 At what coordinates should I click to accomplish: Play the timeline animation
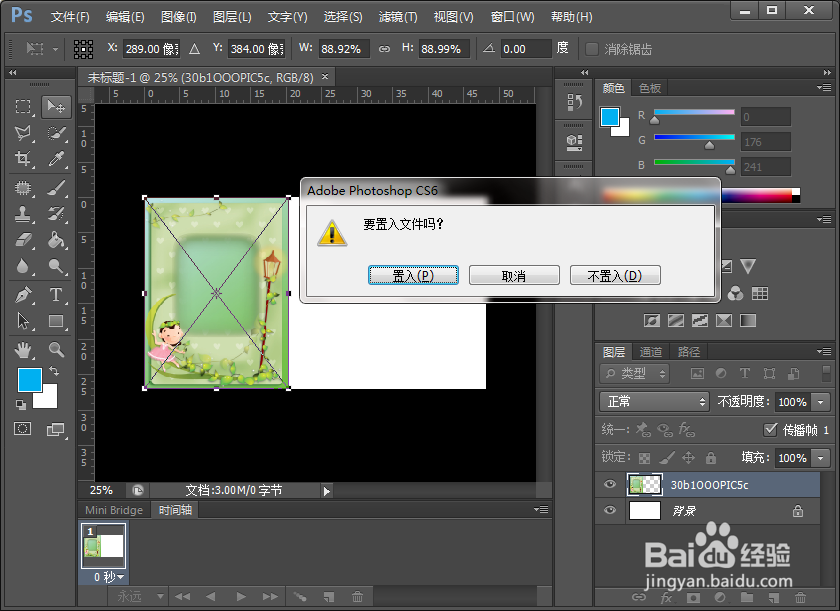click(241, 596)
